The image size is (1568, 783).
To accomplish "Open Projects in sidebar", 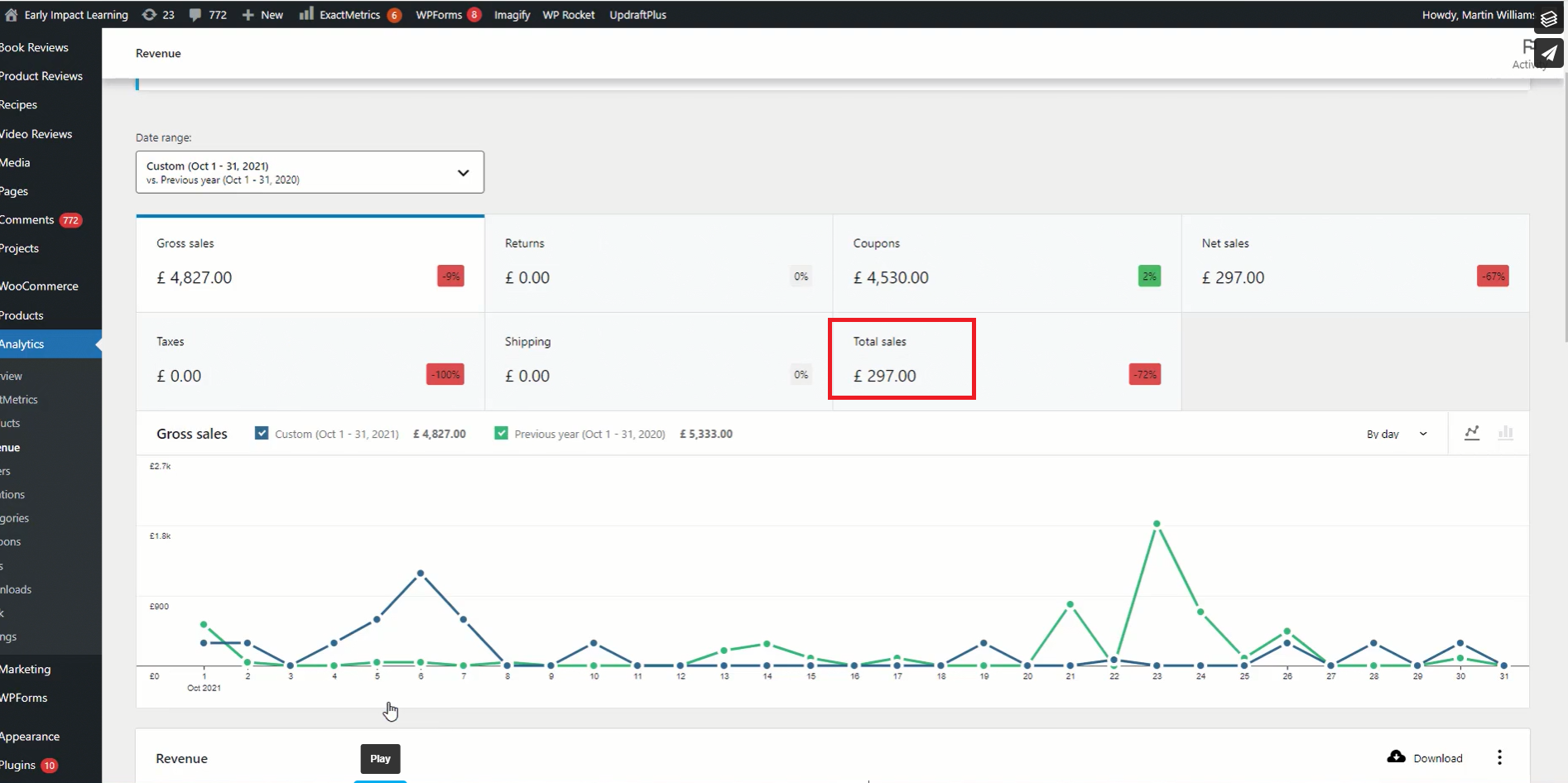I will tap(20, 248).
